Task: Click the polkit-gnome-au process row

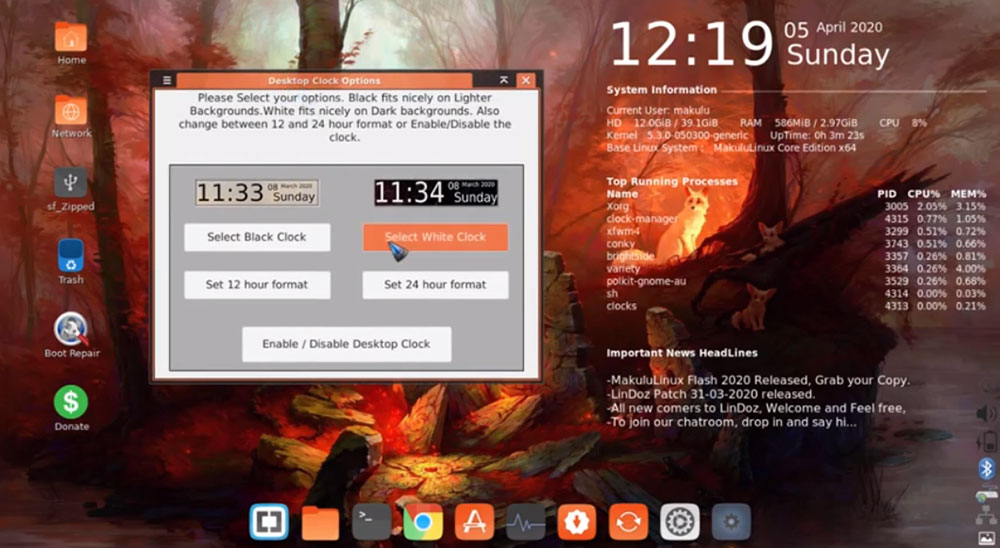Action: tap(796, 281)
